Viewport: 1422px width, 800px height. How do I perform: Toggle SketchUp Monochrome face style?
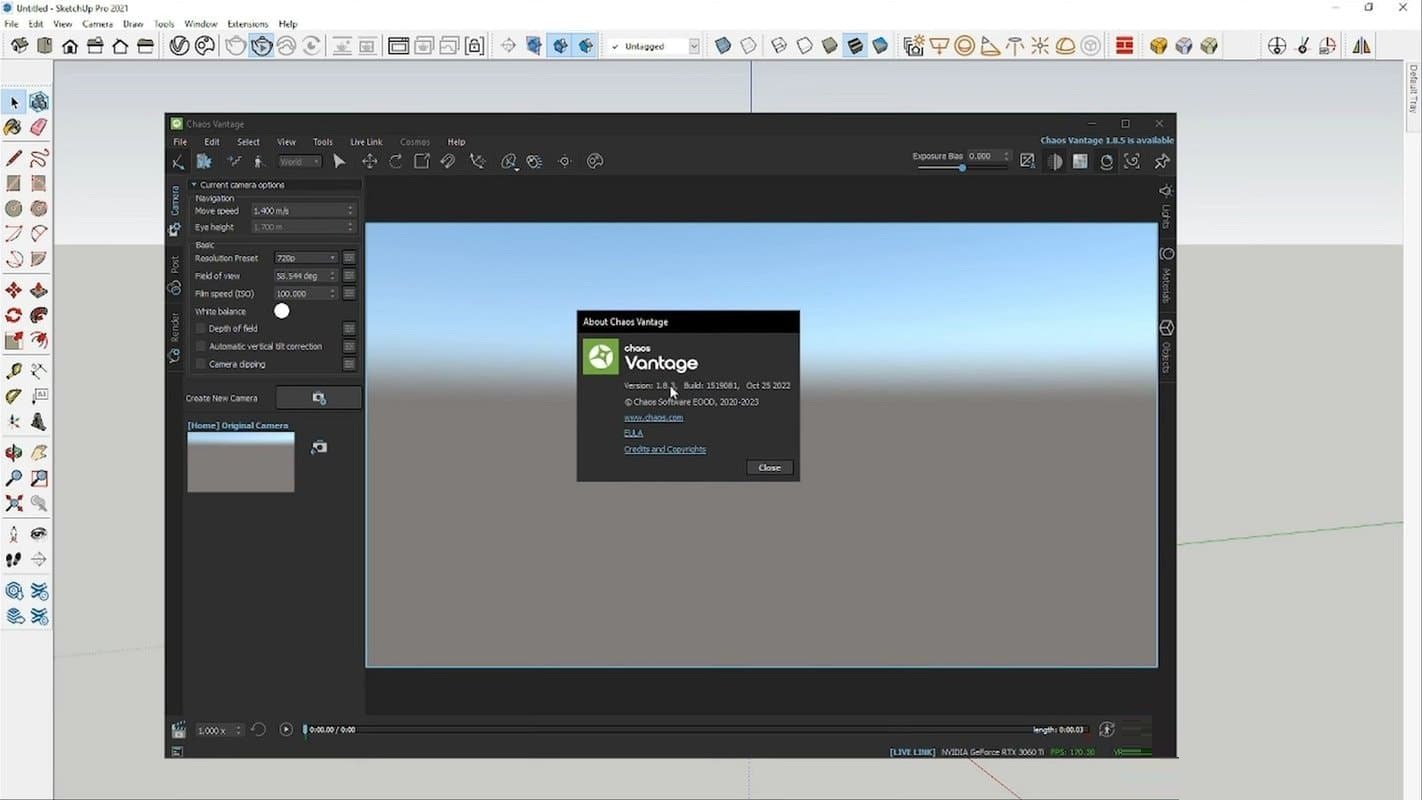point(880,46)
